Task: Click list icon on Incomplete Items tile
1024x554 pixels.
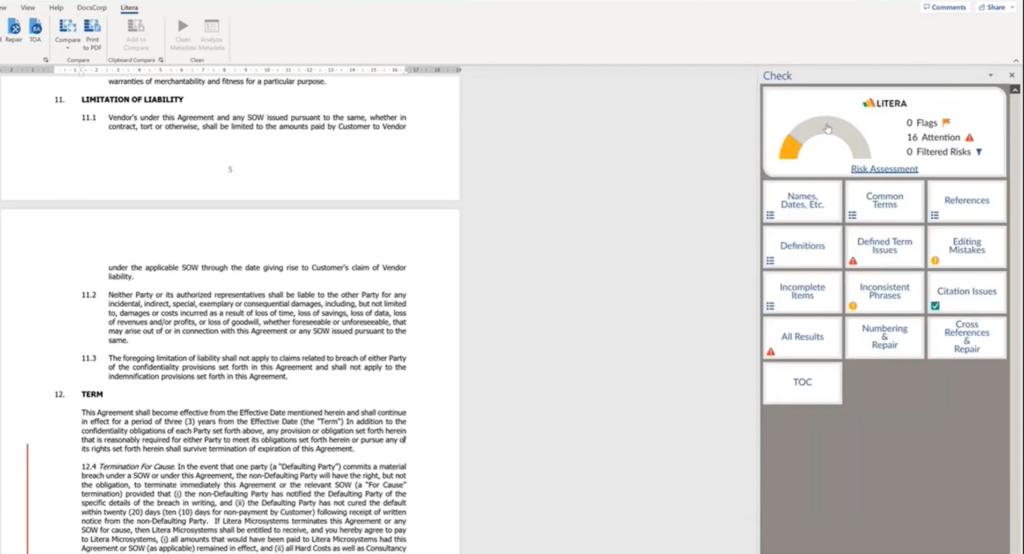Action: (770, 306)
